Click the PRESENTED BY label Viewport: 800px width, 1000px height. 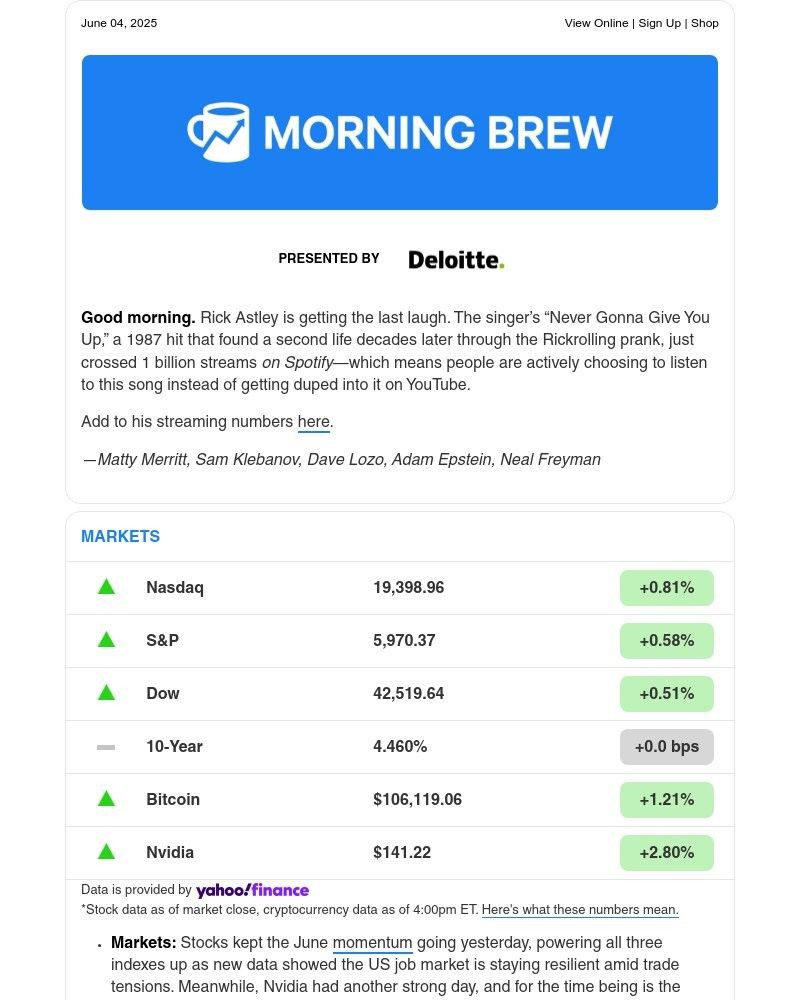coord(329,258)
